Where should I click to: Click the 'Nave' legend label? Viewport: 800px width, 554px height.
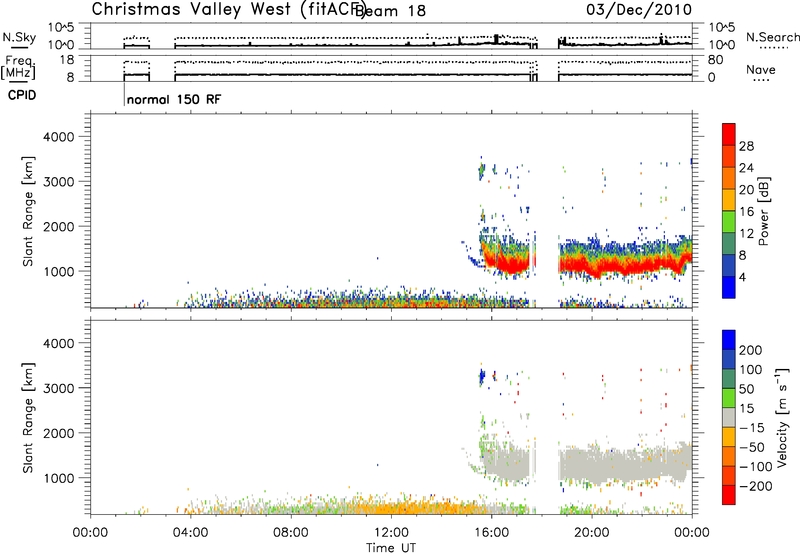[x=760, y=69]
